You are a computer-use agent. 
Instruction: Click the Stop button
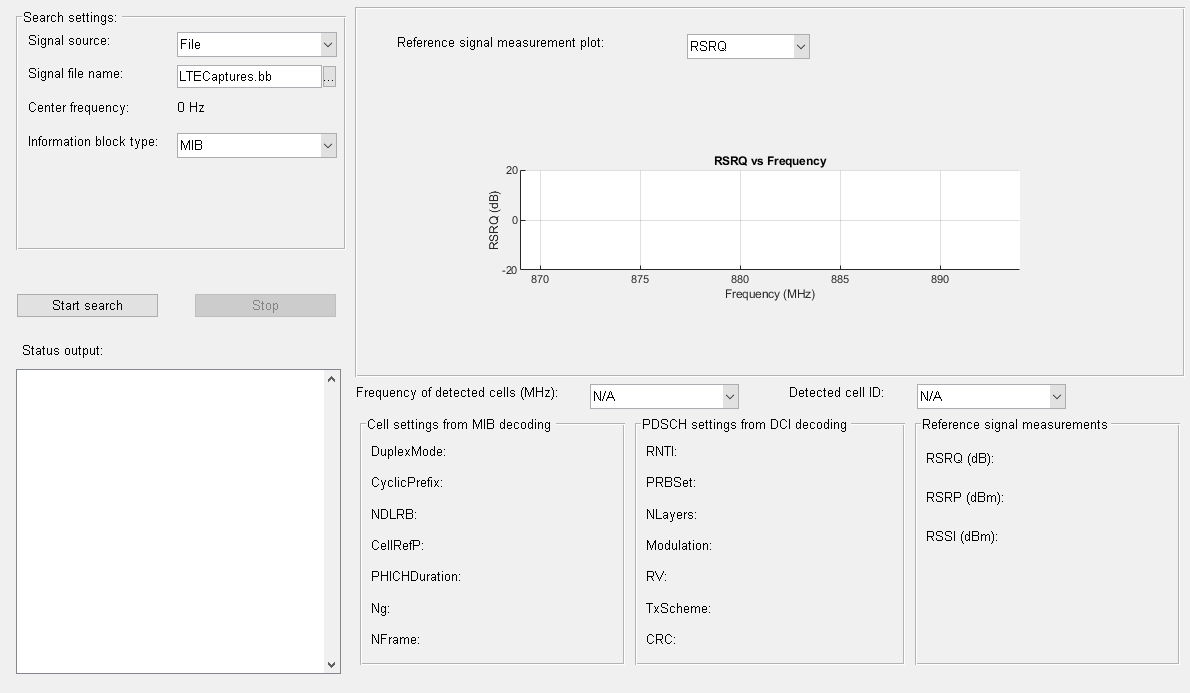tap(265, 306)
